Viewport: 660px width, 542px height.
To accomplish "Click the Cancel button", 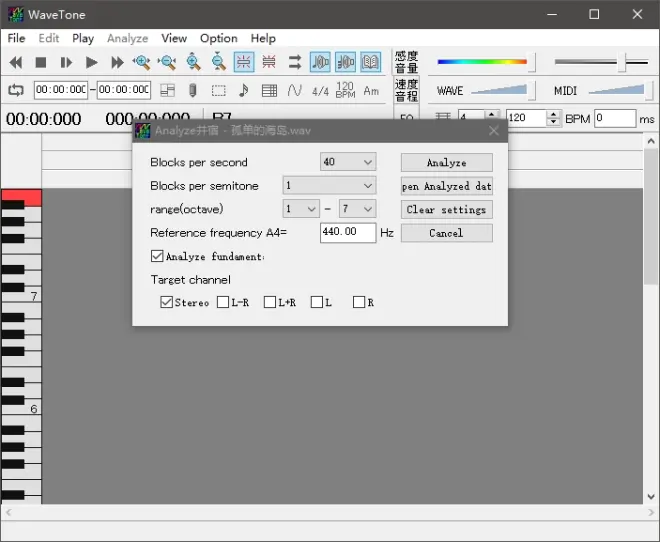I will coord(447,233).
